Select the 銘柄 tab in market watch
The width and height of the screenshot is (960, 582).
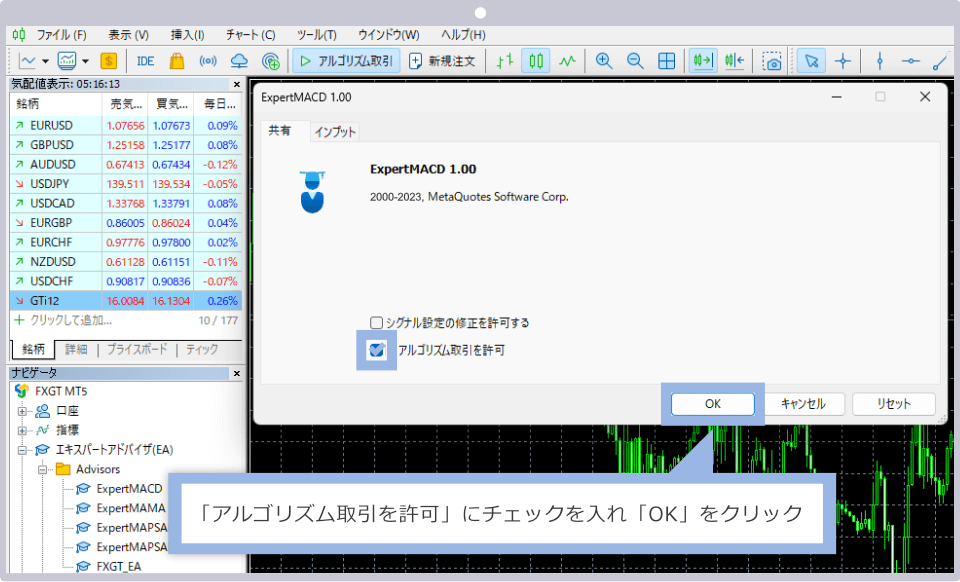pos(33,349)
